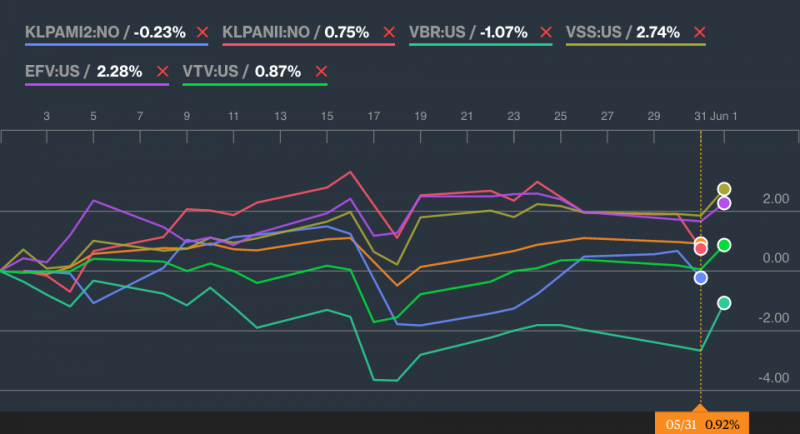Click the 15 date label on axis
This screenshot has height=434, width=800.
[x=327, y=116]
